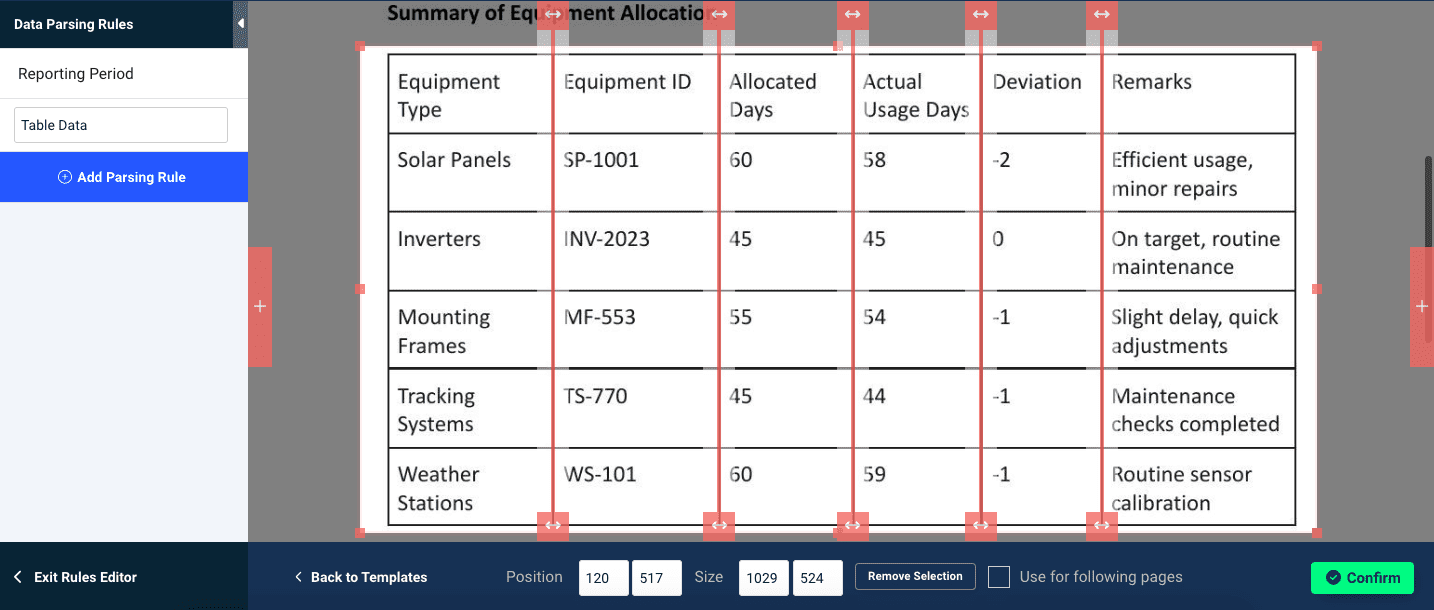Screen dimensions: 1434x610
Task: Click the green check icon on Confirm
Action: coord(1334,578)
